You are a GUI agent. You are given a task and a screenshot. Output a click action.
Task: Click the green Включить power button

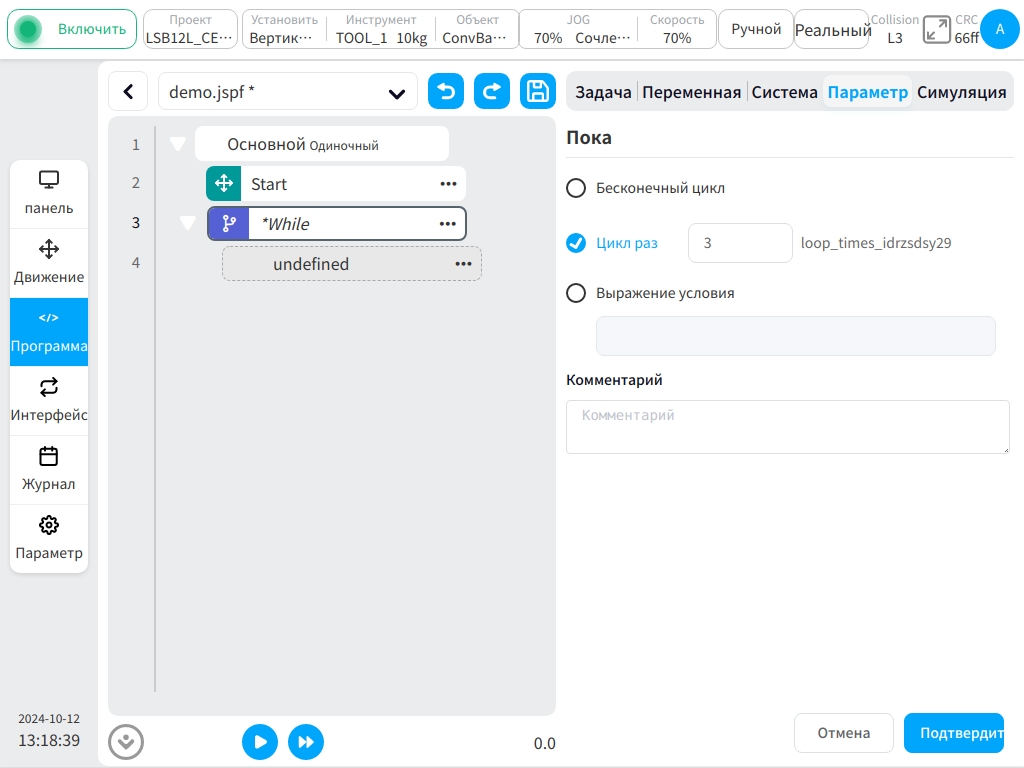[72, 29]
